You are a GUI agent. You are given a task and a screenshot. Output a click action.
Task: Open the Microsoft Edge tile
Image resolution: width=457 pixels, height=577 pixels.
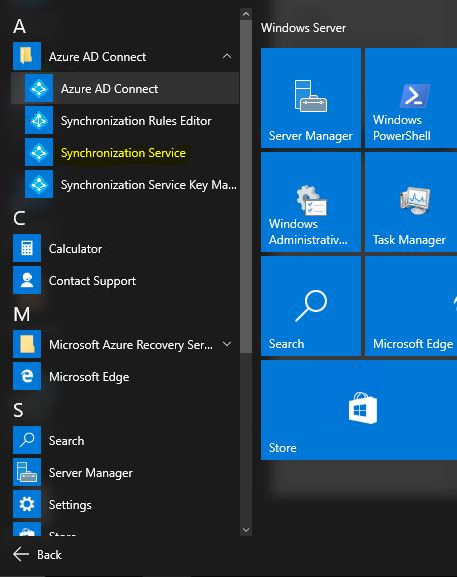pyautogui.click(x=411, y=306)
